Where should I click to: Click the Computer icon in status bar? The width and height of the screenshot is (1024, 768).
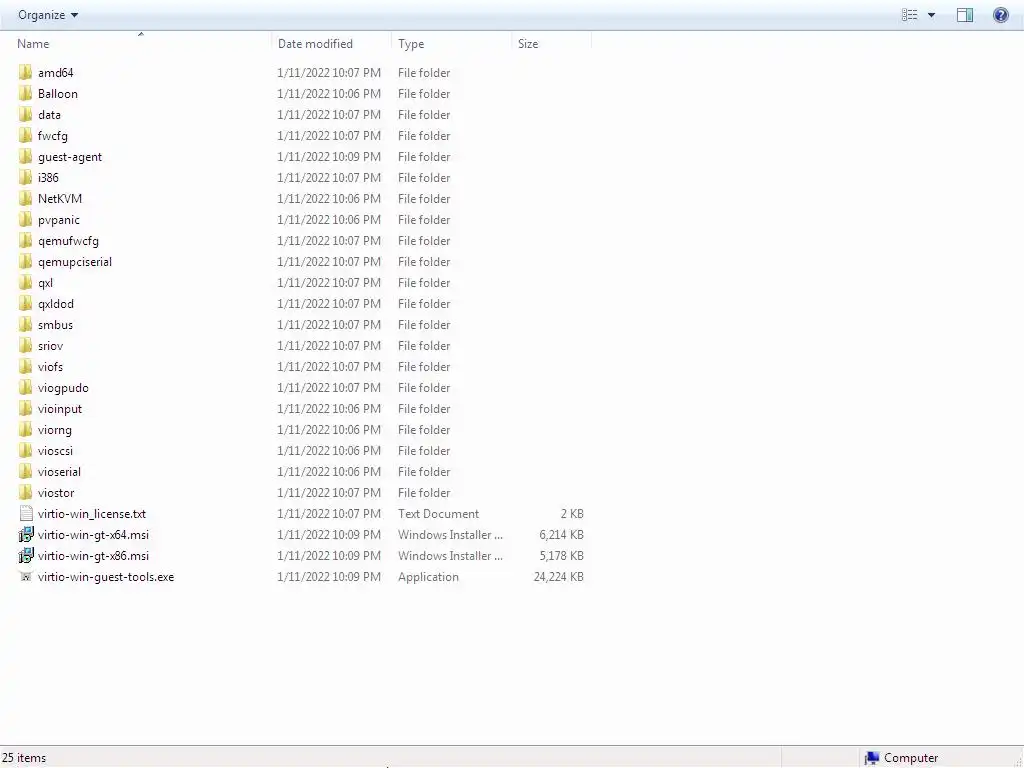point(872,758)
